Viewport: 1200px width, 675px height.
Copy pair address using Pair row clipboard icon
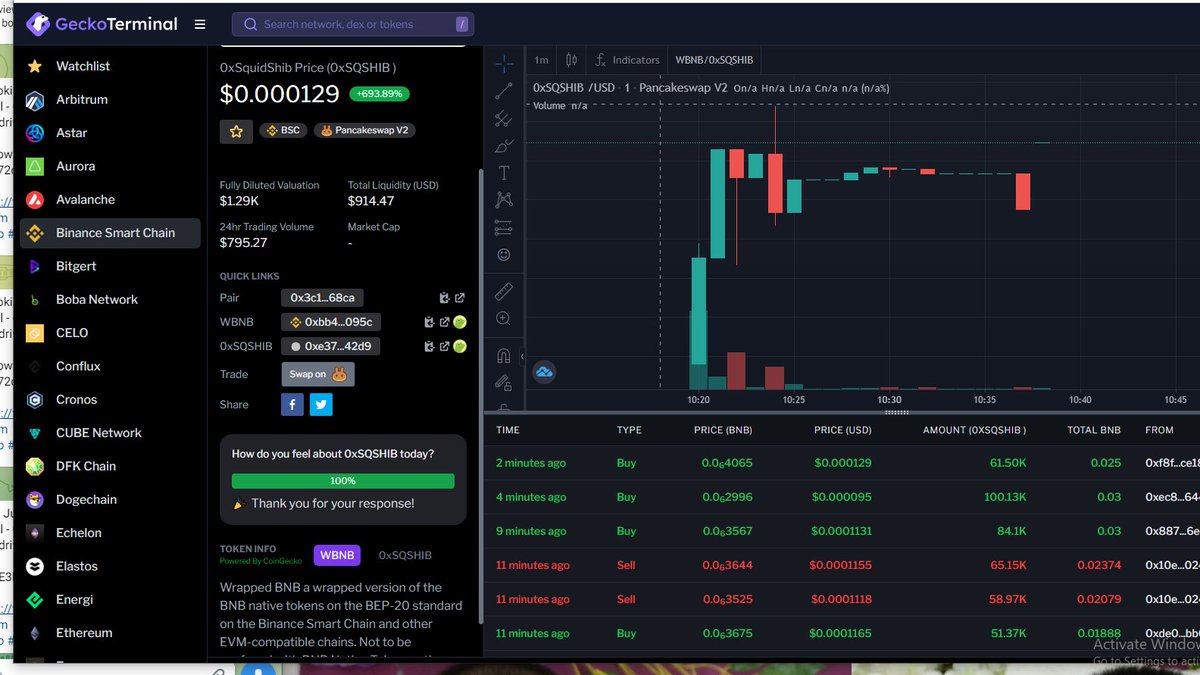[x=444, y=298]
